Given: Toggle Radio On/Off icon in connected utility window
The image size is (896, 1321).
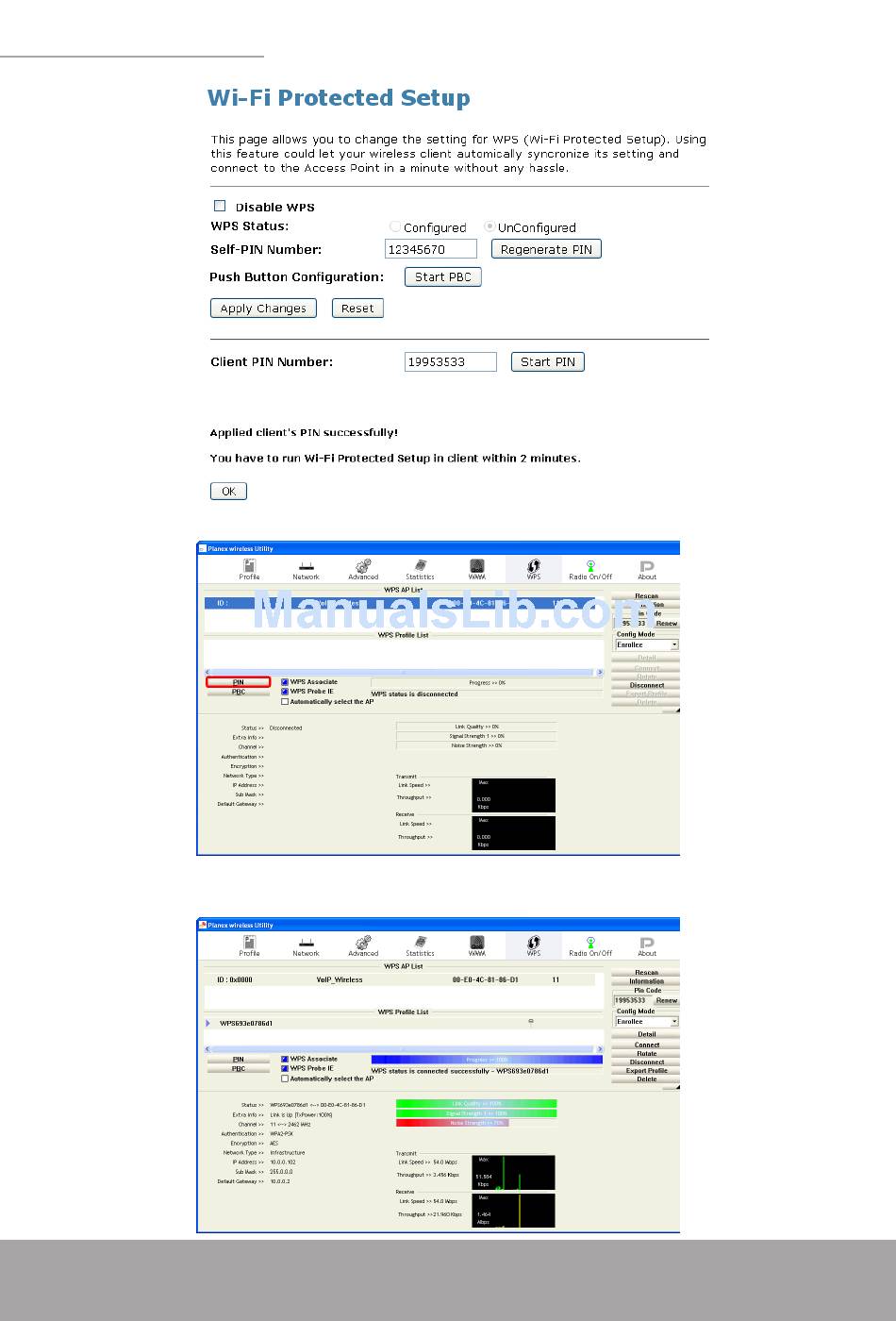Looking at the screenshot, I should (590, 945).
